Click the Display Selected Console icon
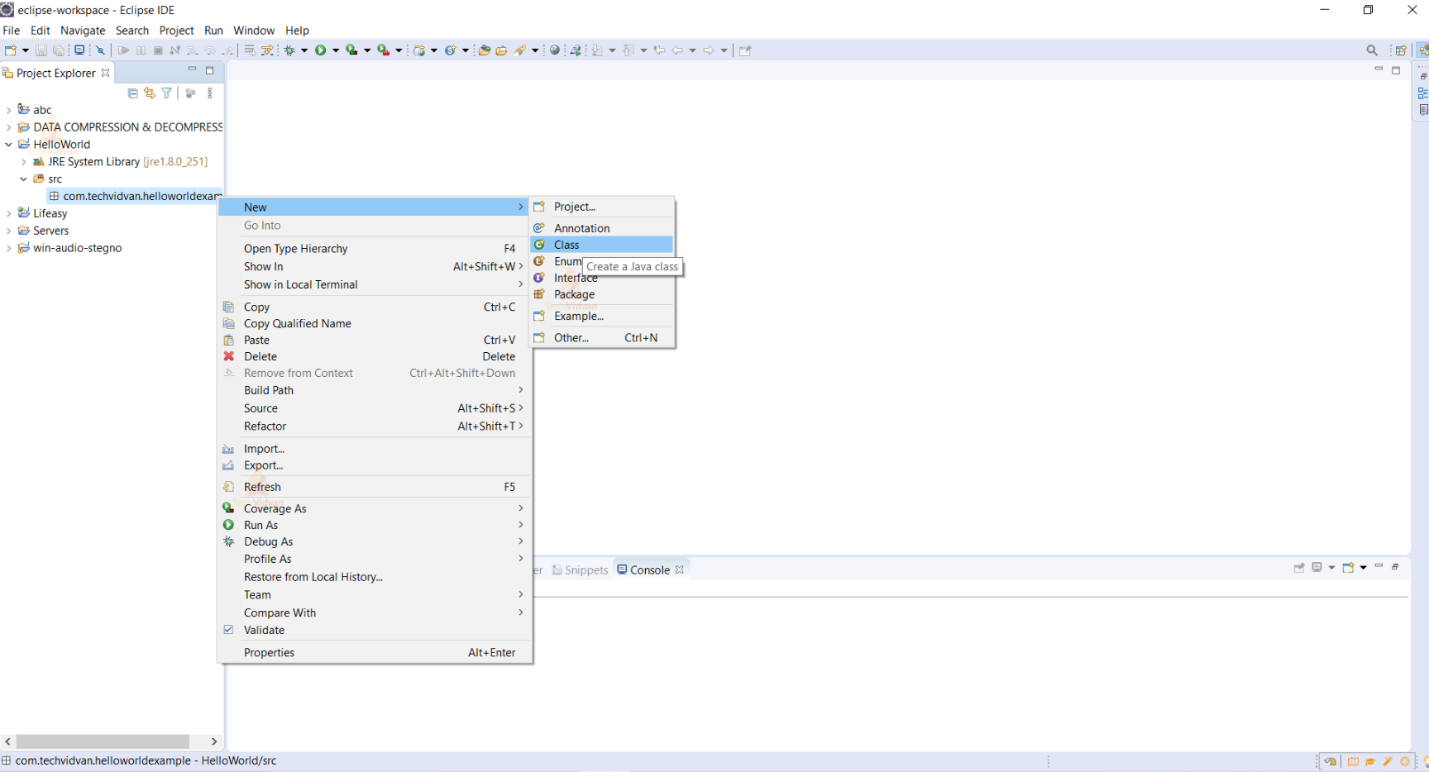This screenshot has height=772, width=1429. tap(1316, 567)
